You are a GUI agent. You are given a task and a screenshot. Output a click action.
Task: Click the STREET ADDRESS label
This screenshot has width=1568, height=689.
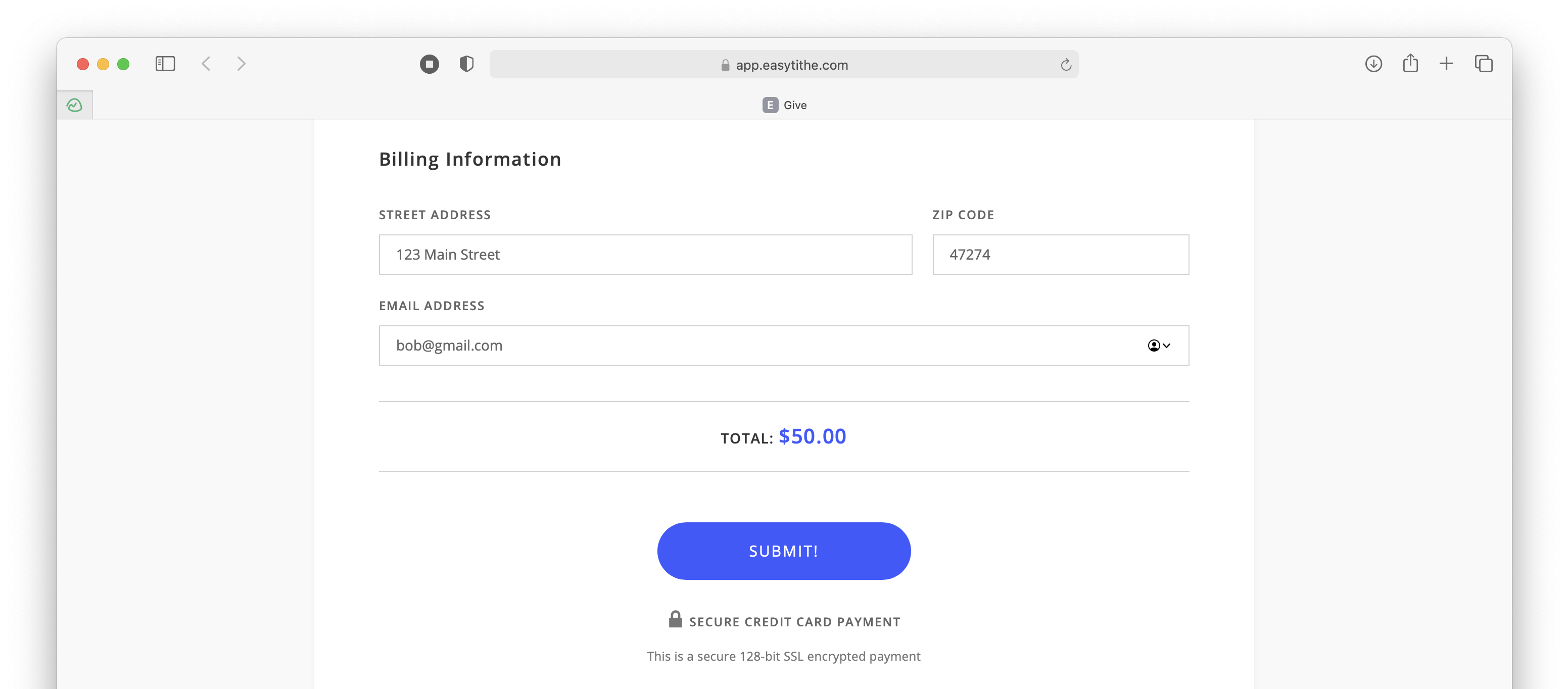(435, 215)
